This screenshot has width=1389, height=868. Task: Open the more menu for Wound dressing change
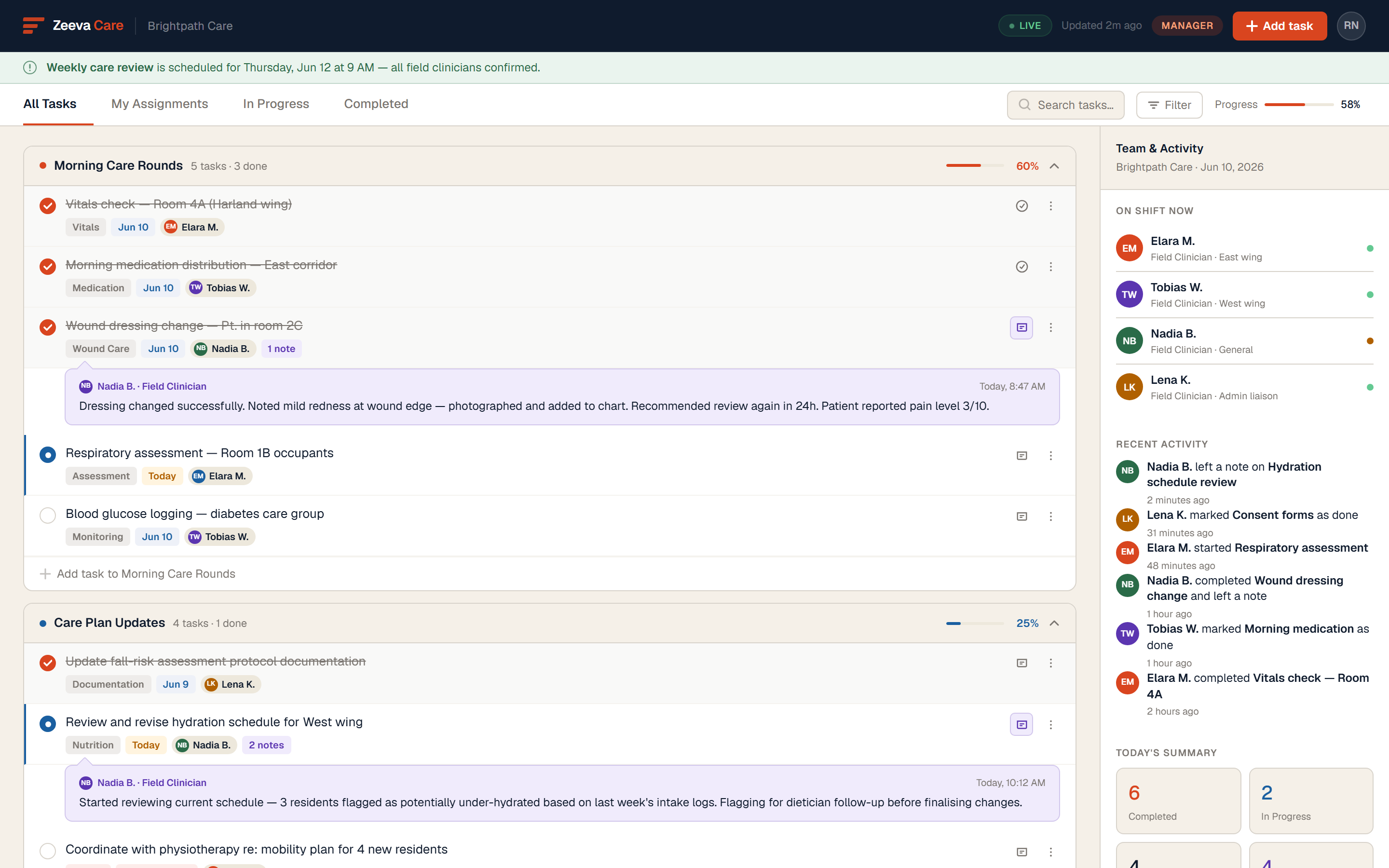point(1051,328)
